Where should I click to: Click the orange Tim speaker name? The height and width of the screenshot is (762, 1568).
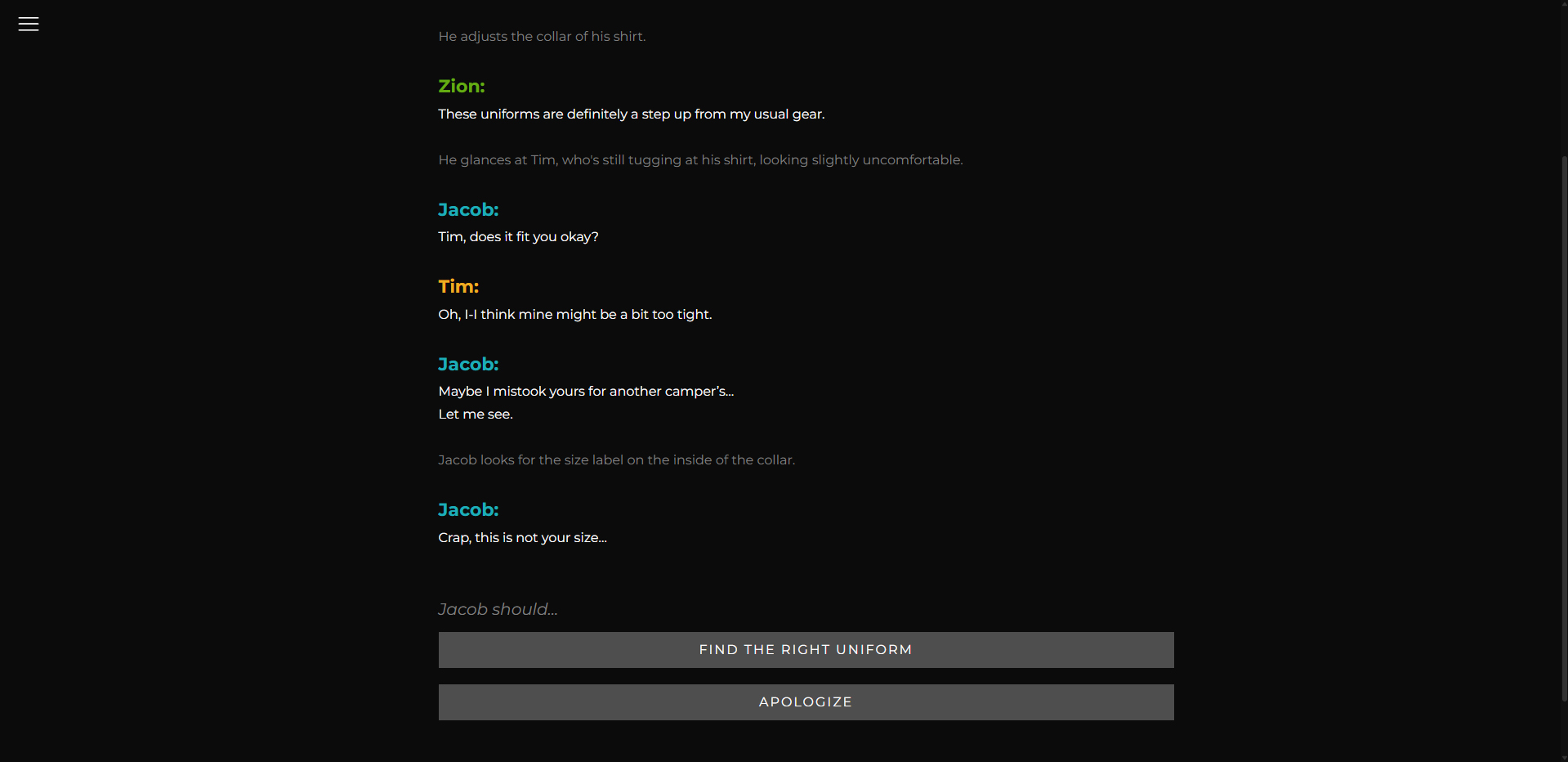pos(458,287)
